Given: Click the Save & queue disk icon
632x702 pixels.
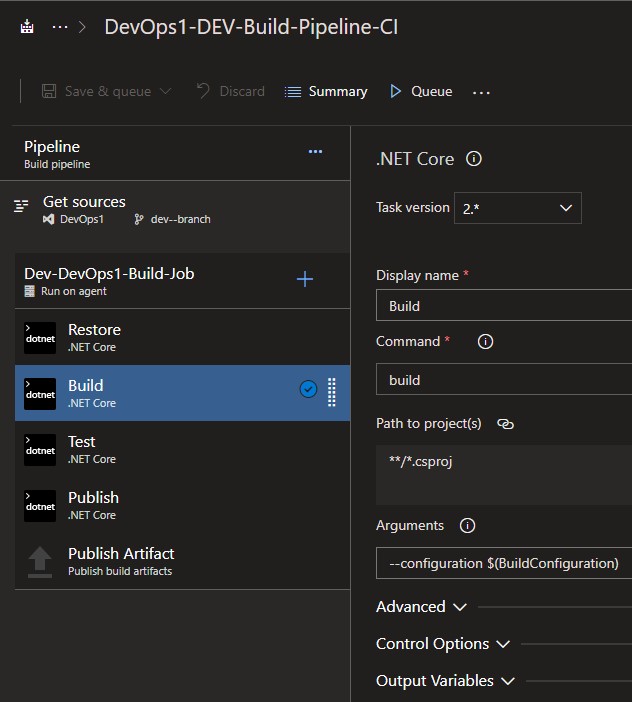Looking at the screenshot, I should tap(49, 91).
